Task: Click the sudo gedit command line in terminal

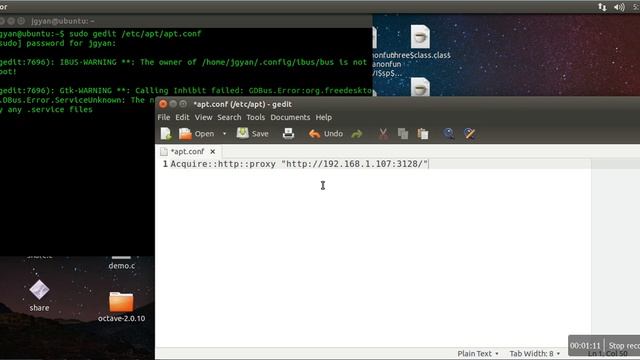Action: (100, 34)
